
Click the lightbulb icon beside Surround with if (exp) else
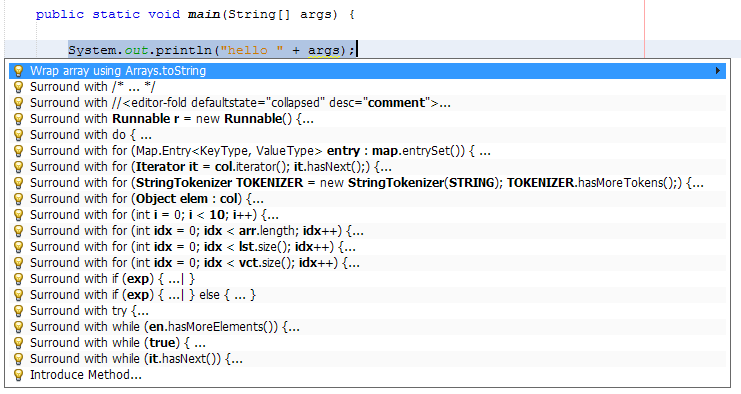(x=18, y=295)
